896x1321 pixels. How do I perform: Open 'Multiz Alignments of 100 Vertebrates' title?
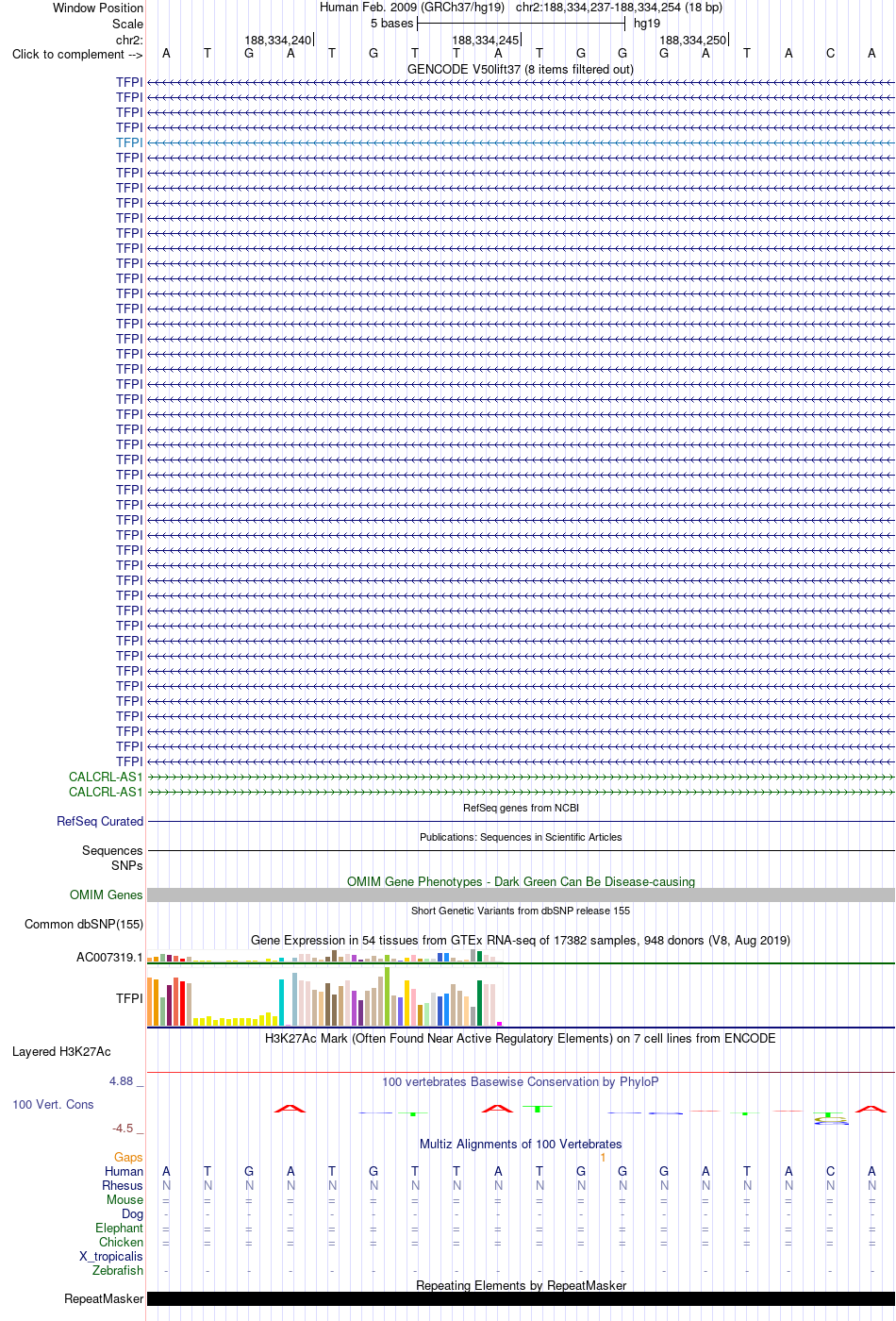point(521,1144)
